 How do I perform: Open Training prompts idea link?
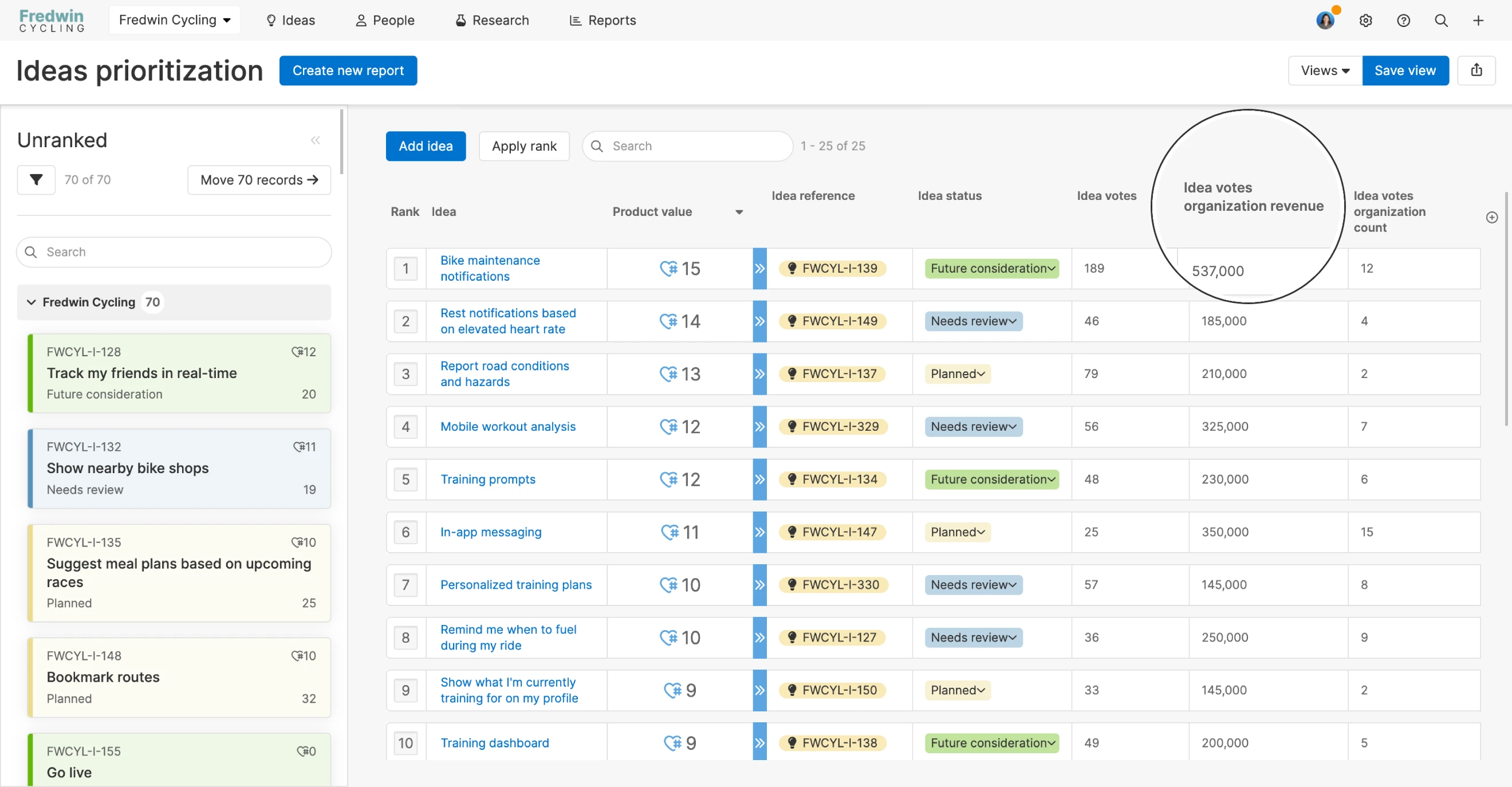487,479
